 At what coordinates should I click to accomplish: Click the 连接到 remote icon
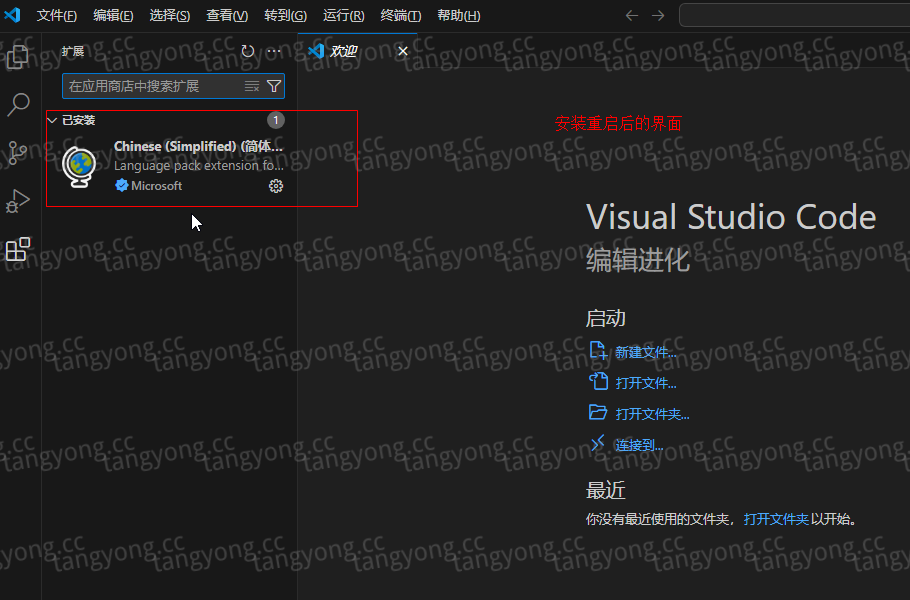598,443
